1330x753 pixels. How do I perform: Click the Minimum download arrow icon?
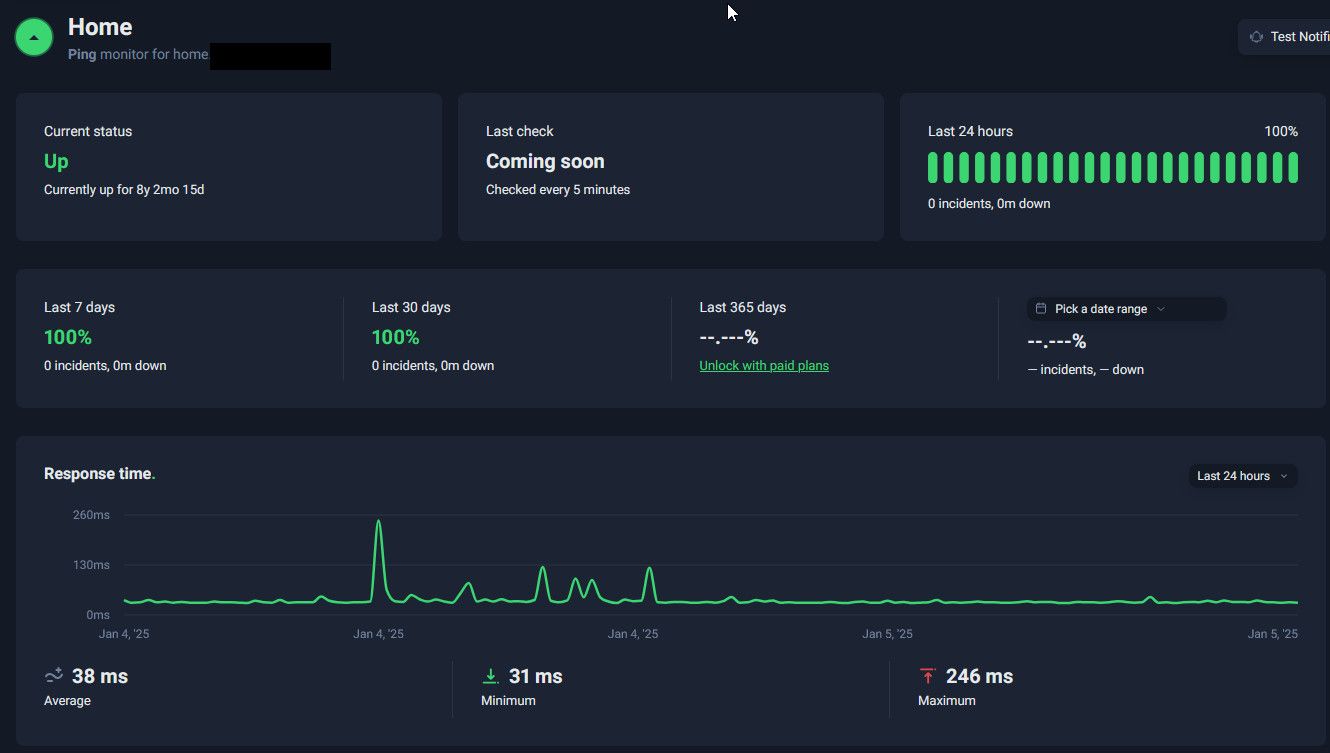(490, 676)
